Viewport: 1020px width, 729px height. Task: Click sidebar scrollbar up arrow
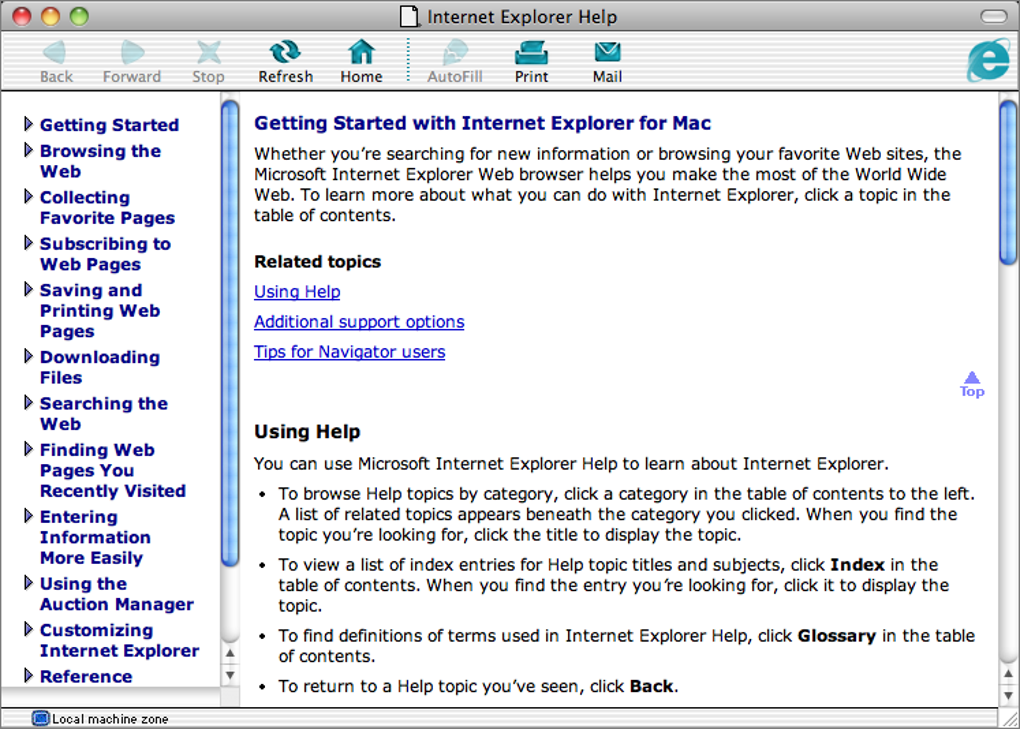point(230,653)
